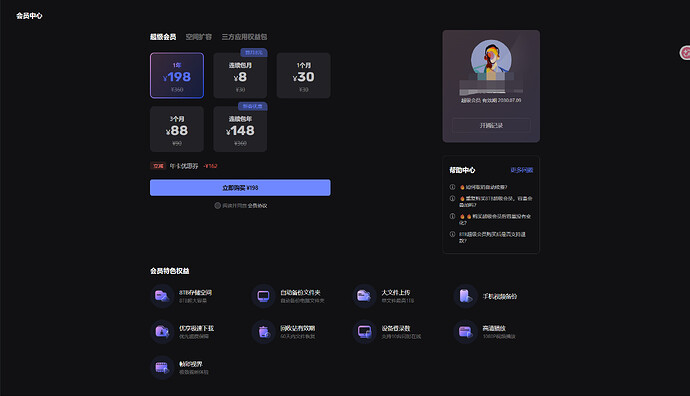Switch to the 空间扩容 tab
Screen dimensions: 690x396
coord(198,37)
